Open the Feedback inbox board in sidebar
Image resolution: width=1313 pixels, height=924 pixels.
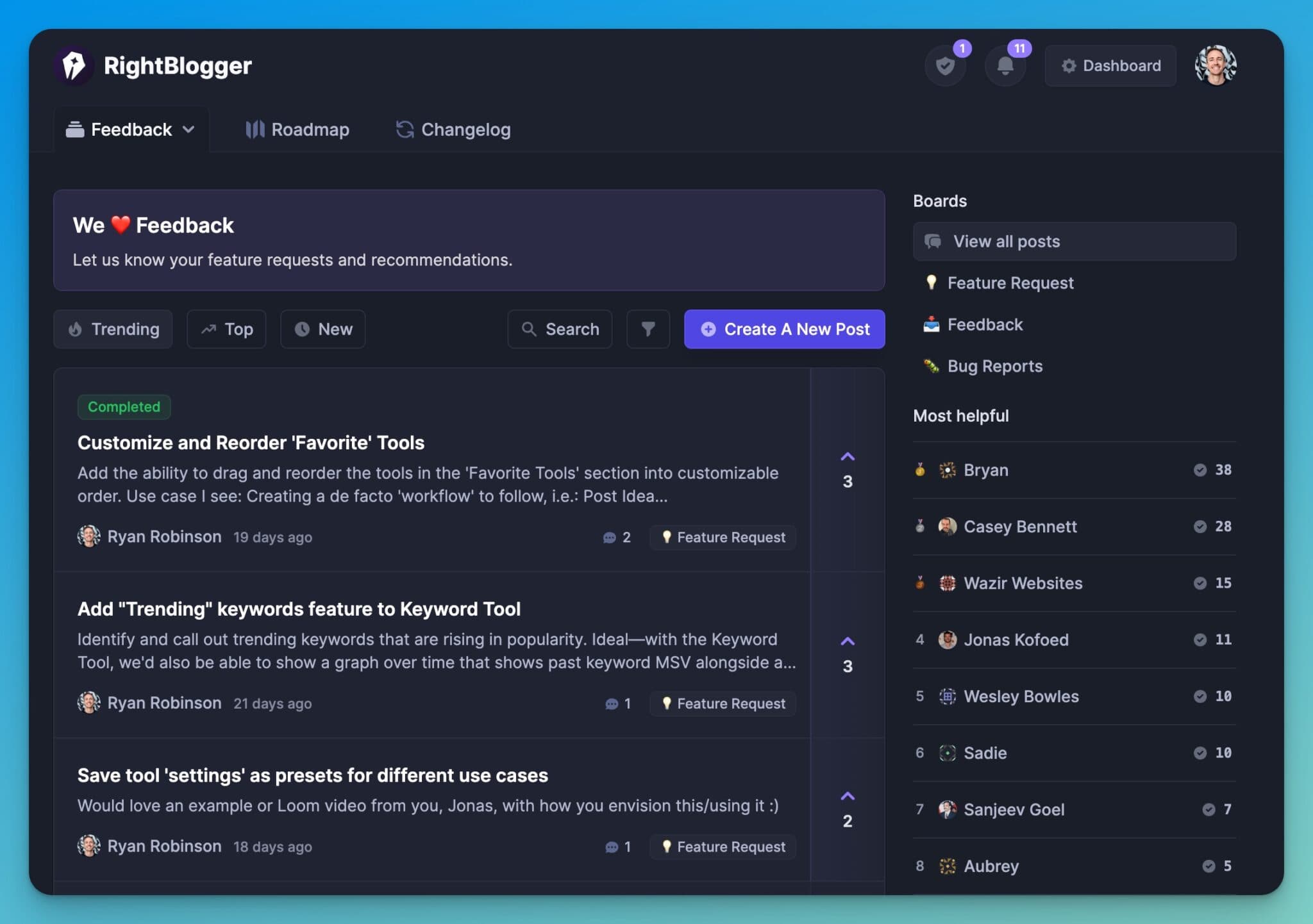point(985,324)
